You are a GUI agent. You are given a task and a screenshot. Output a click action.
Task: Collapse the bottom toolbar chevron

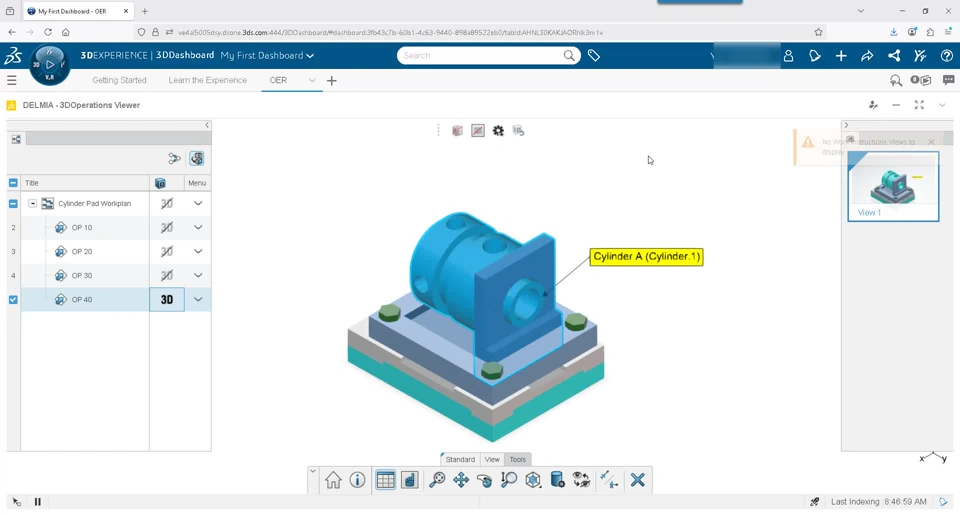tap(313, 471)
